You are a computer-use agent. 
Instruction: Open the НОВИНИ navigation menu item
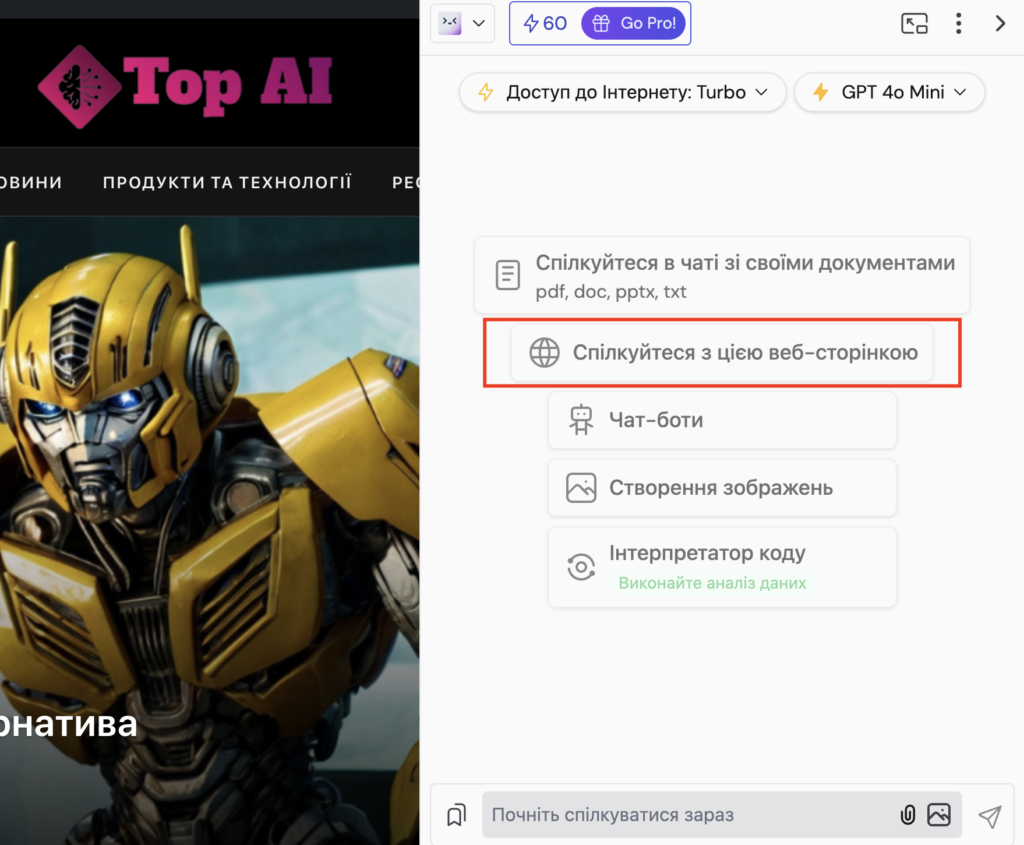pyautogui.click(x=30, y=182)
